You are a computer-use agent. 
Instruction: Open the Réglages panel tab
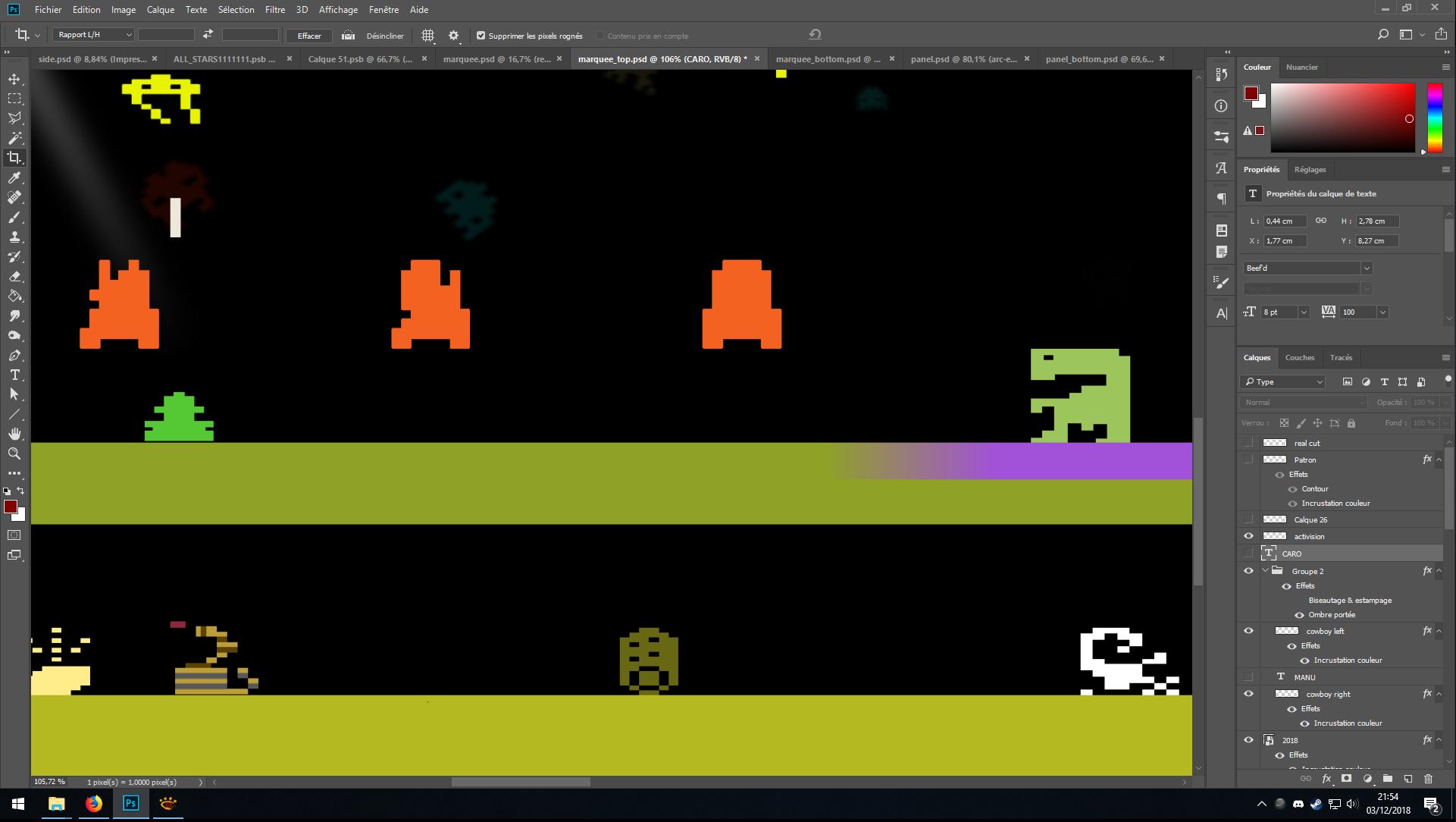1310,169
